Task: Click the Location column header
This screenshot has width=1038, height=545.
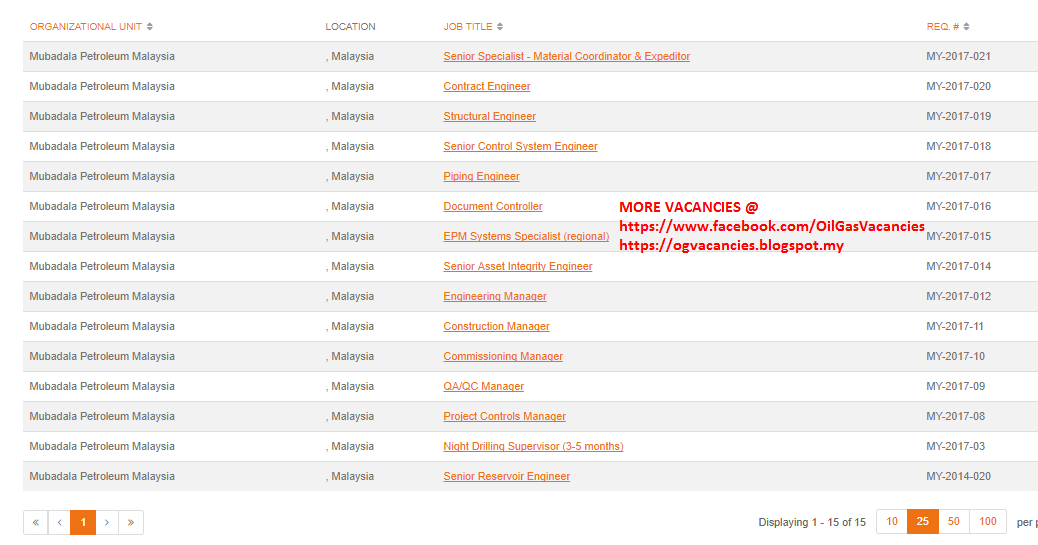Action: coord(350,26)
